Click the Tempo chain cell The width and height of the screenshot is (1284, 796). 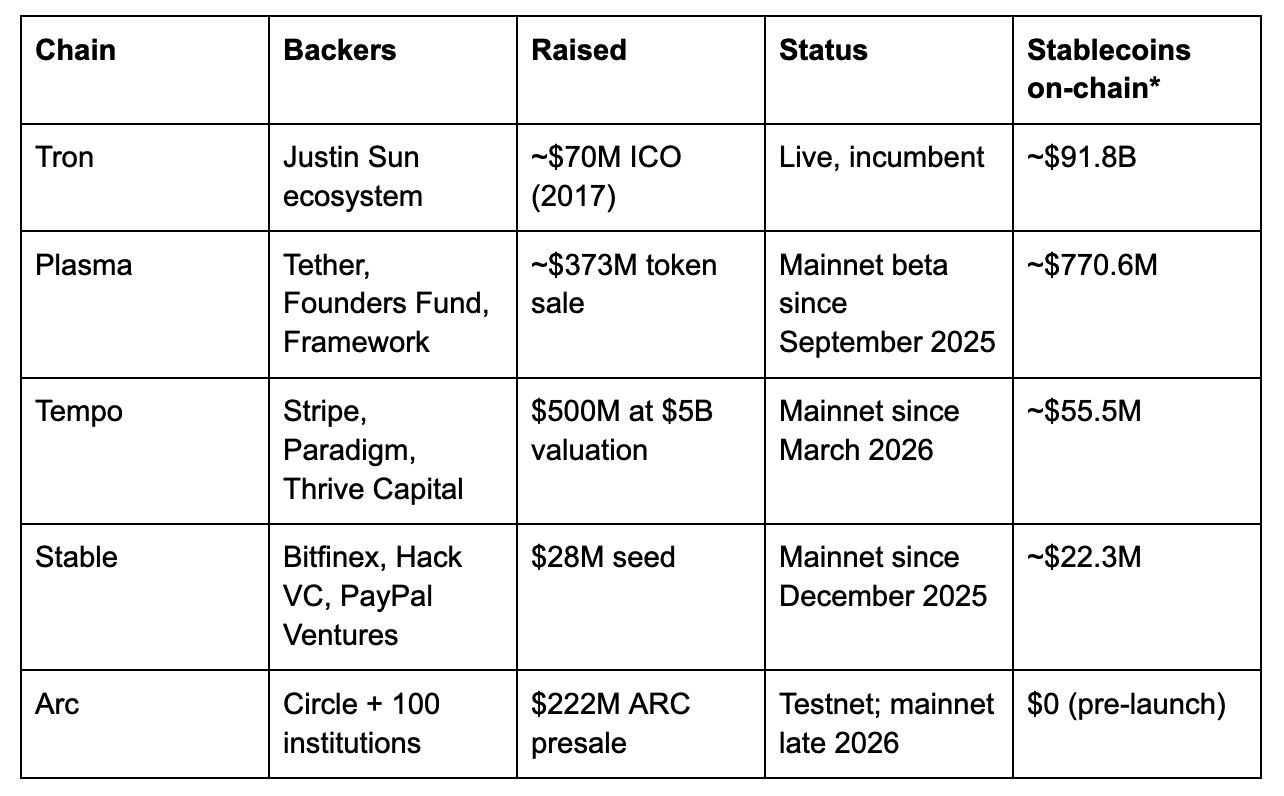click(x=145, y=450)
